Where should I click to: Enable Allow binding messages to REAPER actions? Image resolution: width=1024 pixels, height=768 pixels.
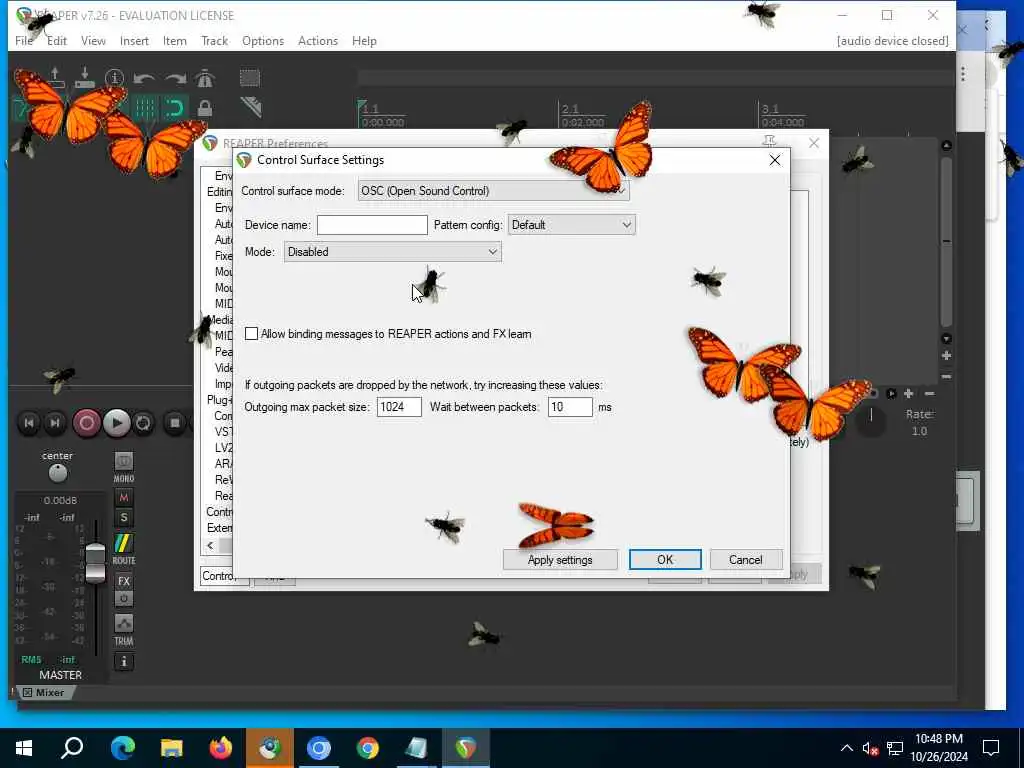point(251,334)
